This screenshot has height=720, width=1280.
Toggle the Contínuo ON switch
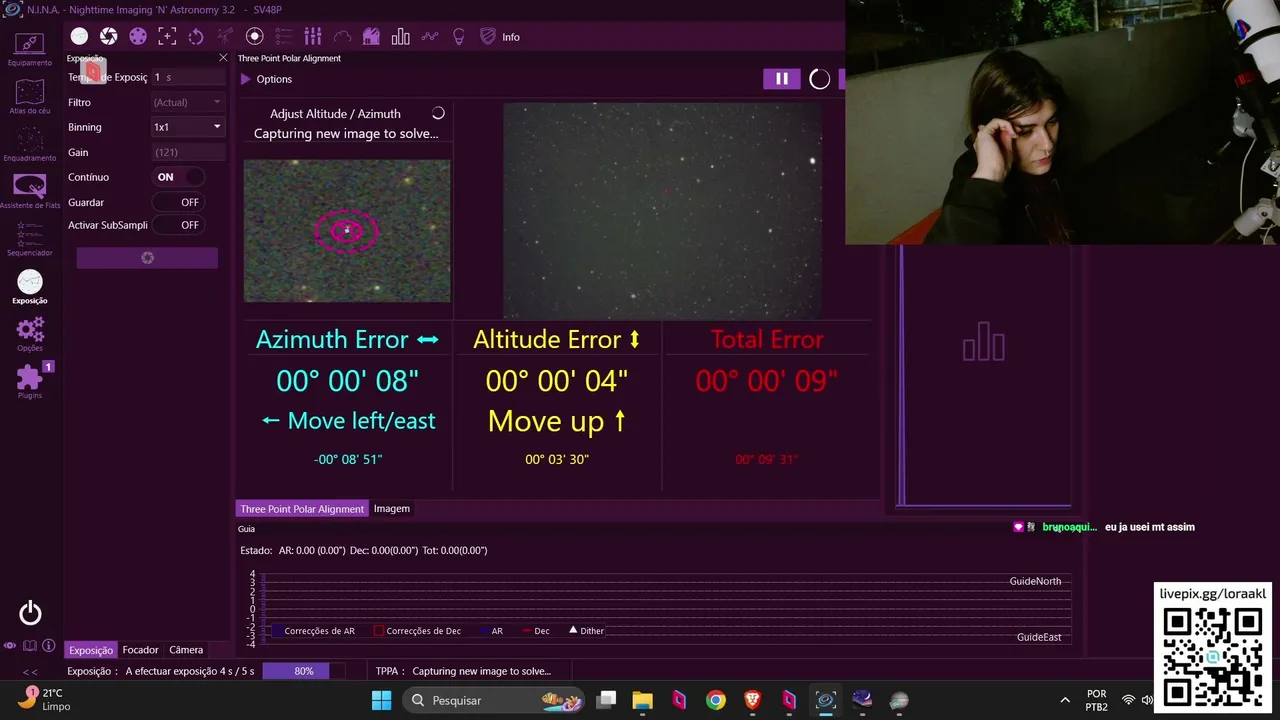(179, 177)
